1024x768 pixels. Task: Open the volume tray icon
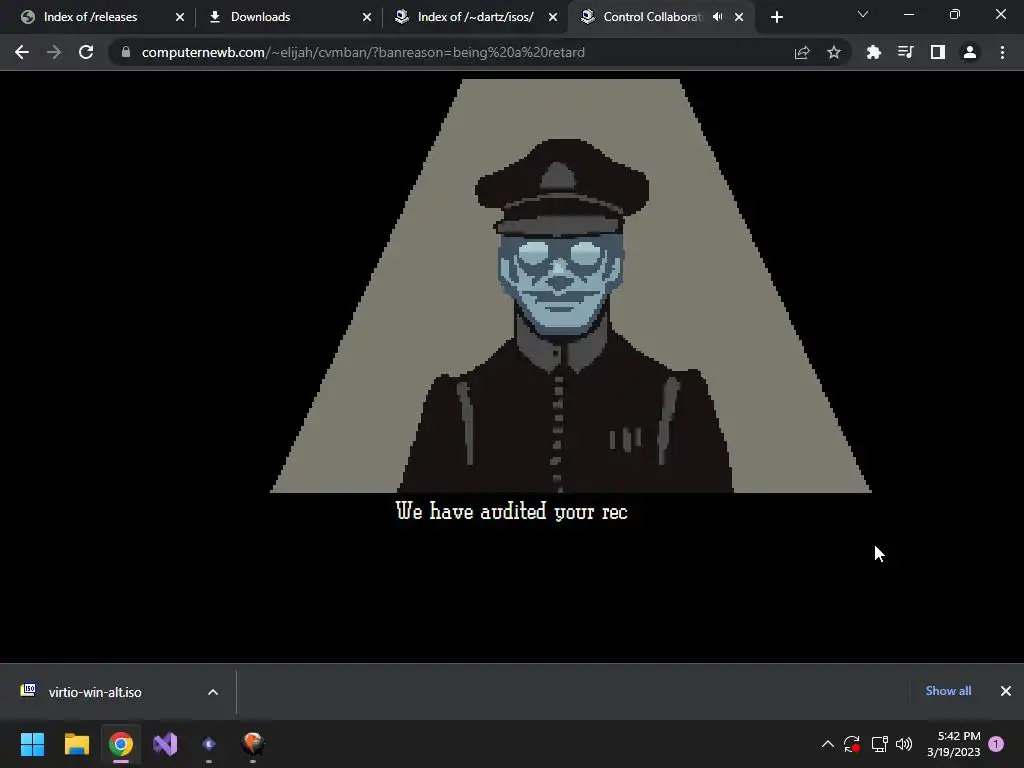pos(904,744)
